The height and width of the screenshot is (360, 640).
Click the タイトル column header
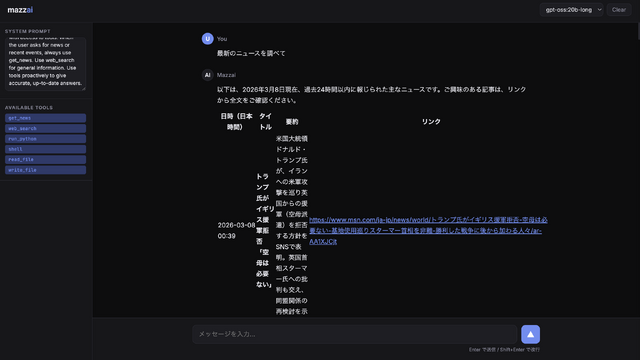[265, 122]
